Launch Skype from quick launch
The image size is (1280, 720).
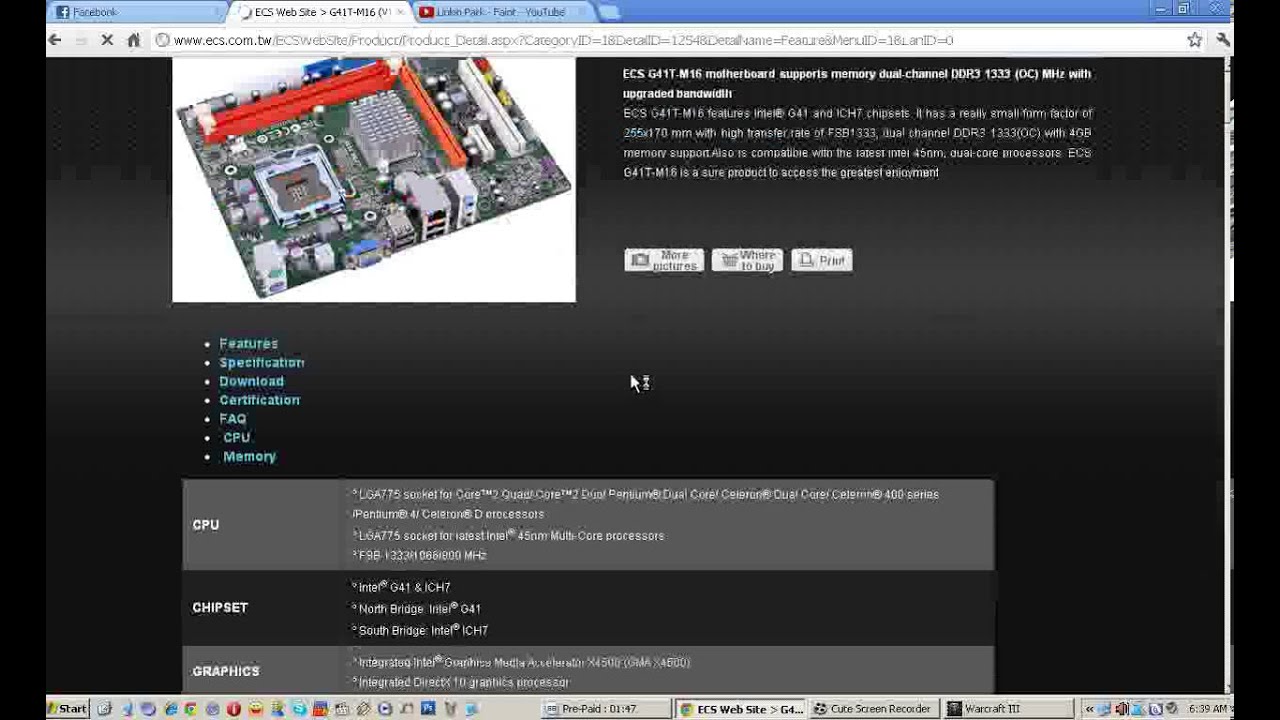tap(299, 708)
